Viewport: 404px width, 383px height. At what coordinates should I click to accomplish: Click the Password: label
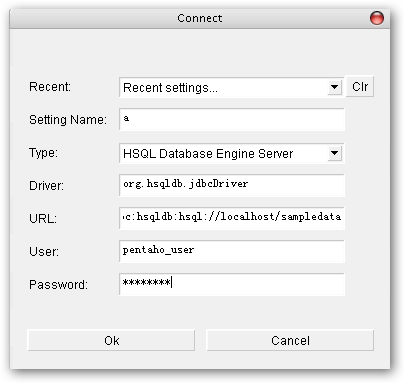(x=58, y=284)
